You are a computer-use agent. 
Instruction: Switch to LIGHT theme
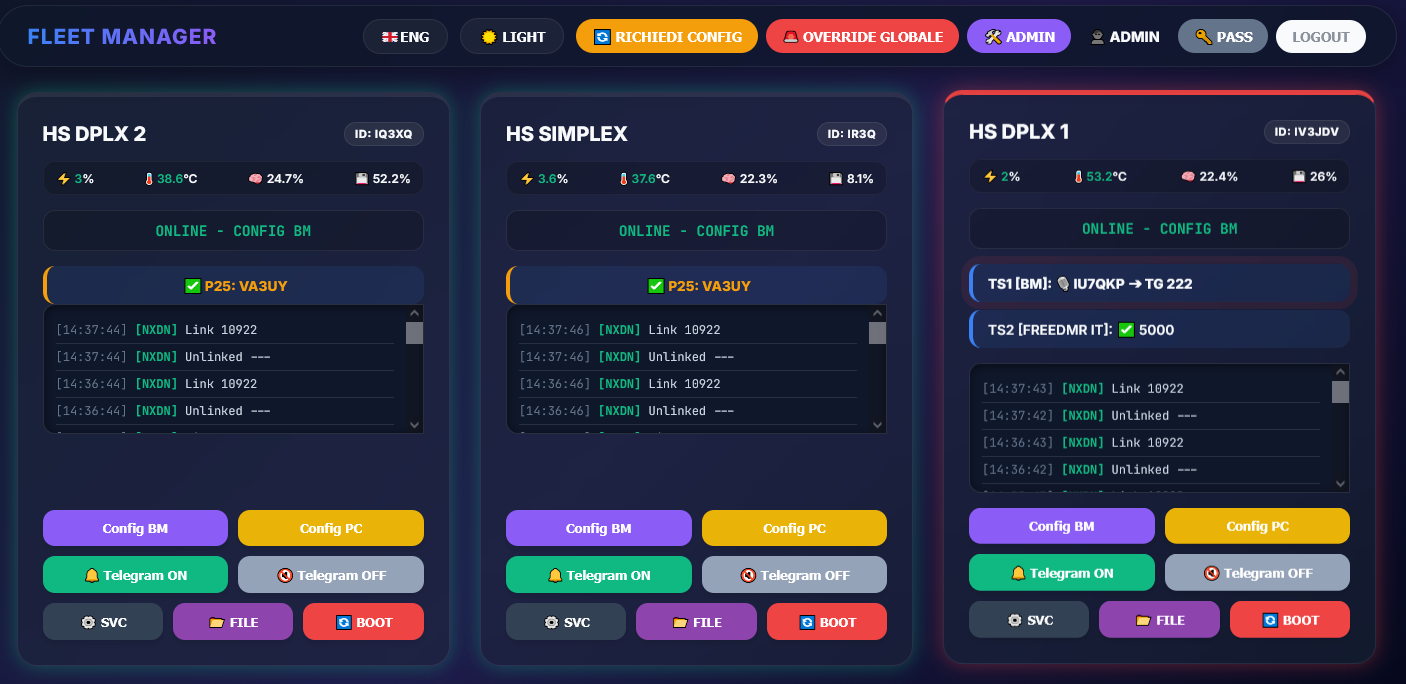pyautogui.click(x=513, y=37)
